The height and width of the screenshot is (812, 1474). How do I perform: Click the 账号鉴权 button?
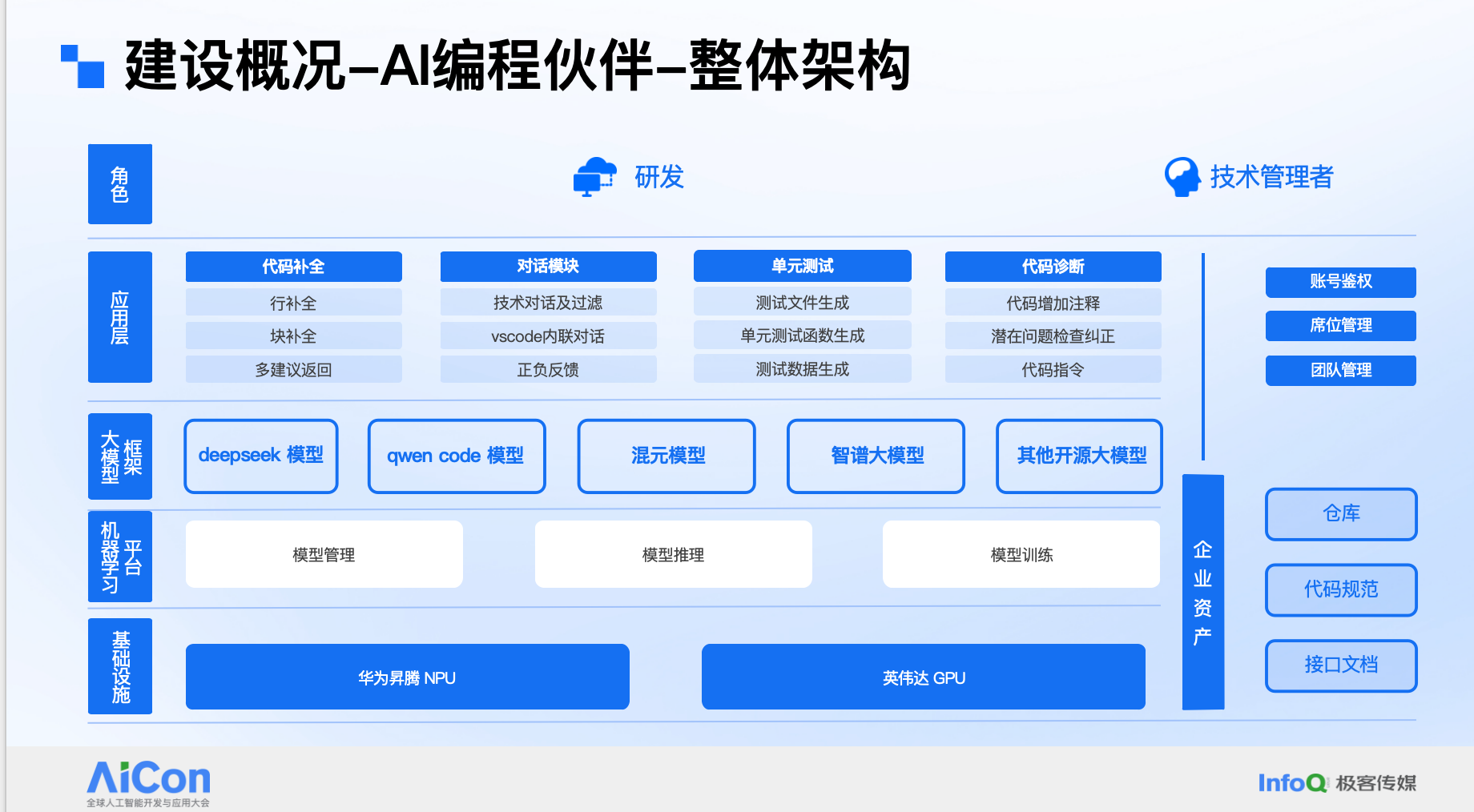click(1341, 282)
